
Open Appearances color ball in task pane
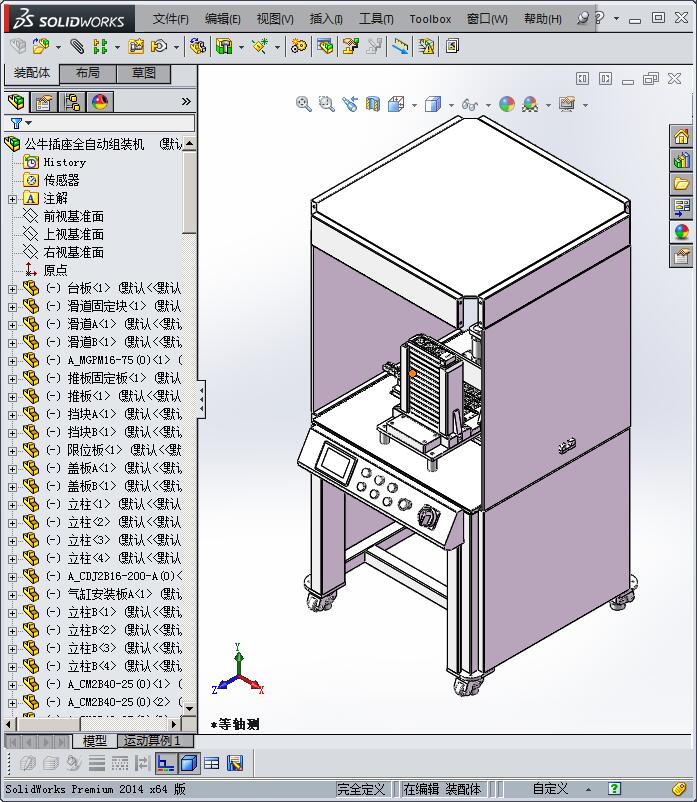[682, 232]
